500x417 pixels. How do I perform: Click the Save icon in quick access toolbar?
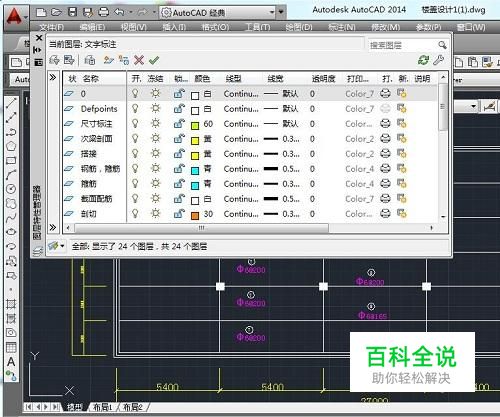click(x=72, y=13)
